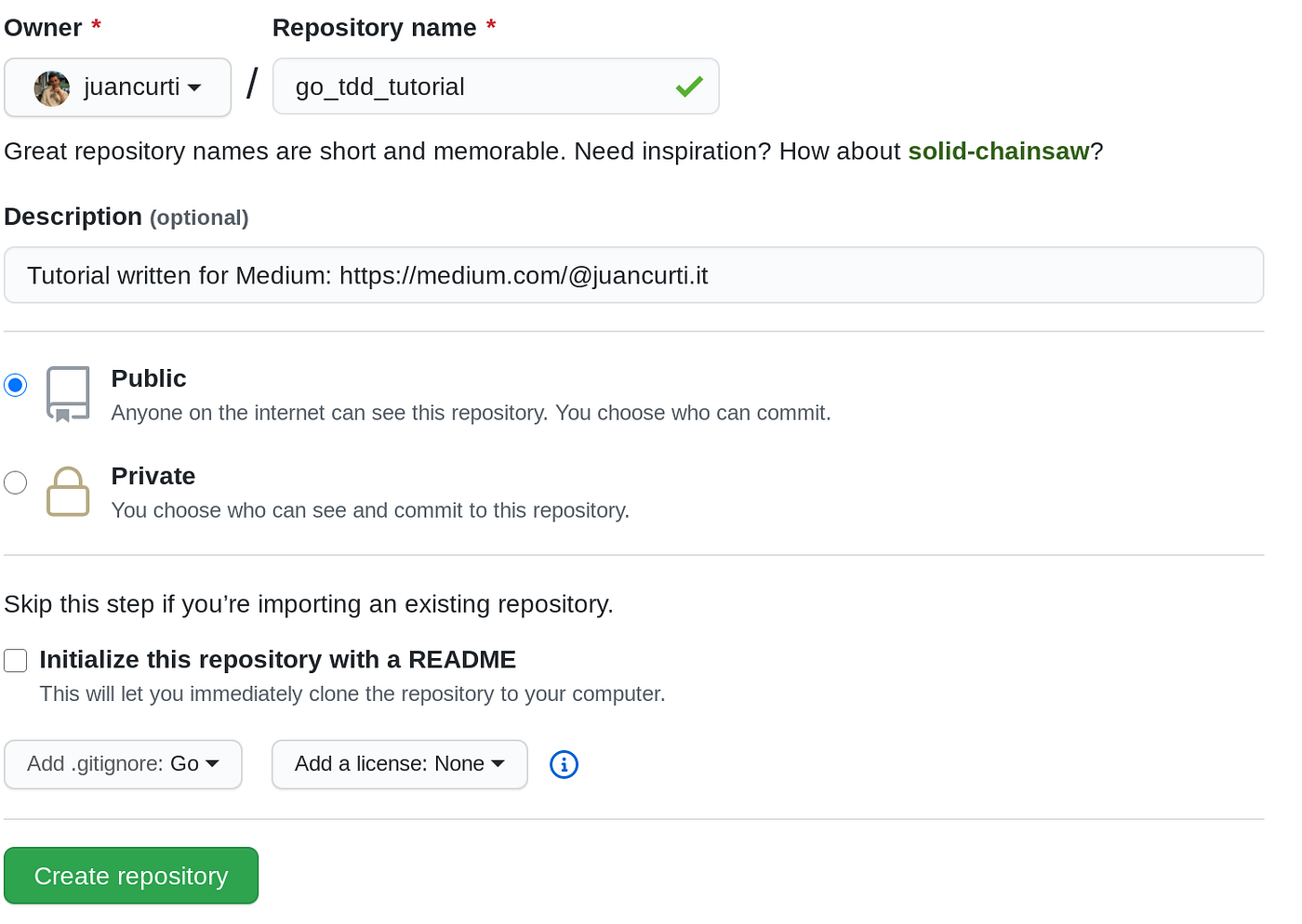Use the solid-chainsaw name suggestion
This screenshot has height=924, width=1302.
(x=999, y=152)
